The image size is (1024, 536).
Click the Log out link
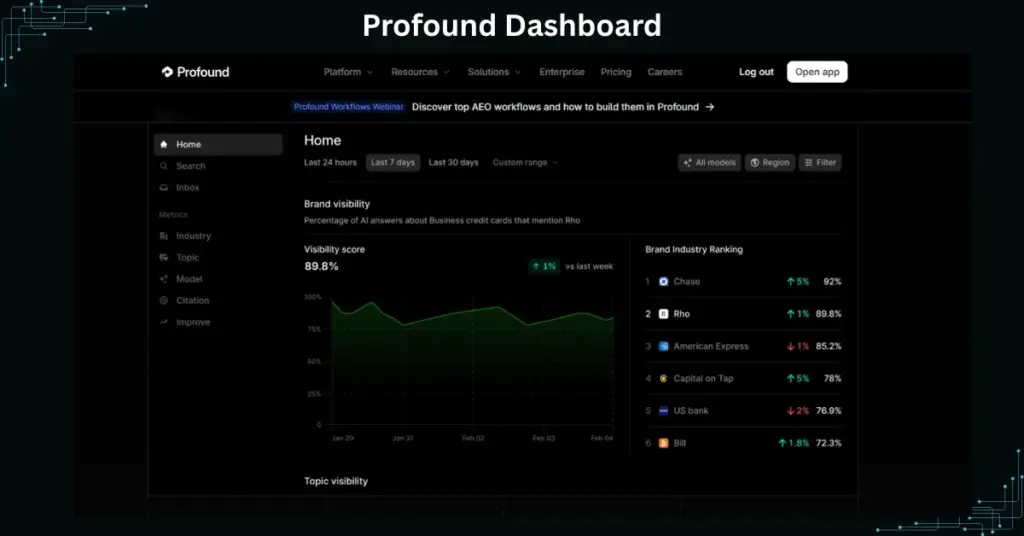point(756,72)
